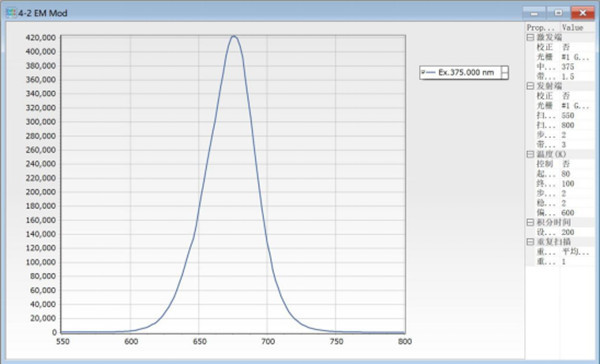The width and height of the screenshot is (600, 364).
Task: Select the temperature offset value 600
Action: click(568, 213)
